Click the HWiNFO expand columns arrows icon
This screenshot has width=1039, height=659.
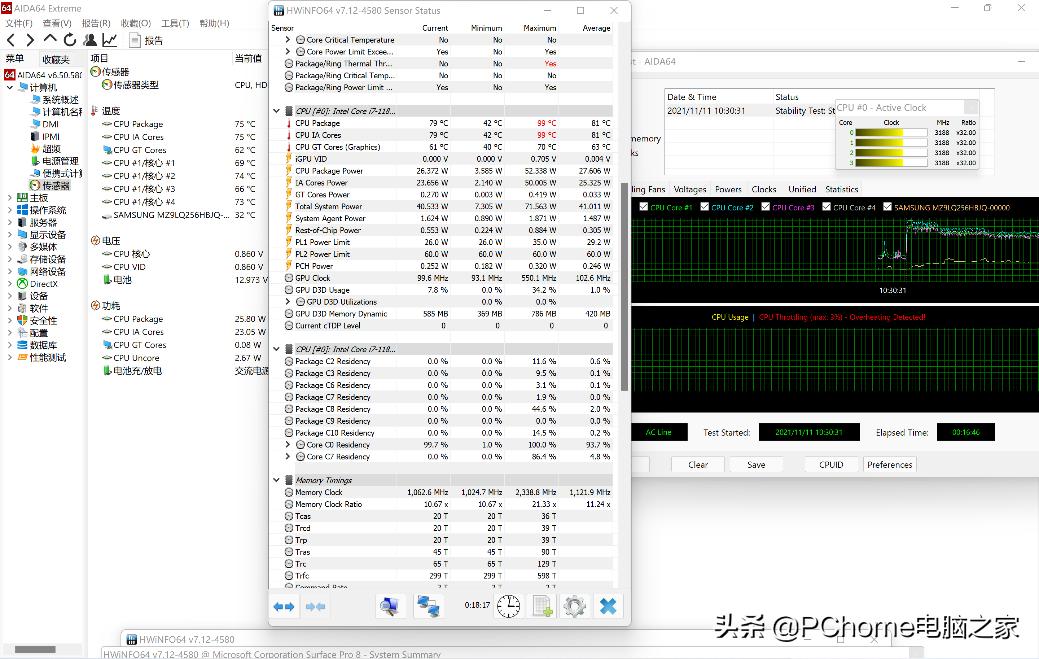click(x=284, y=606)
